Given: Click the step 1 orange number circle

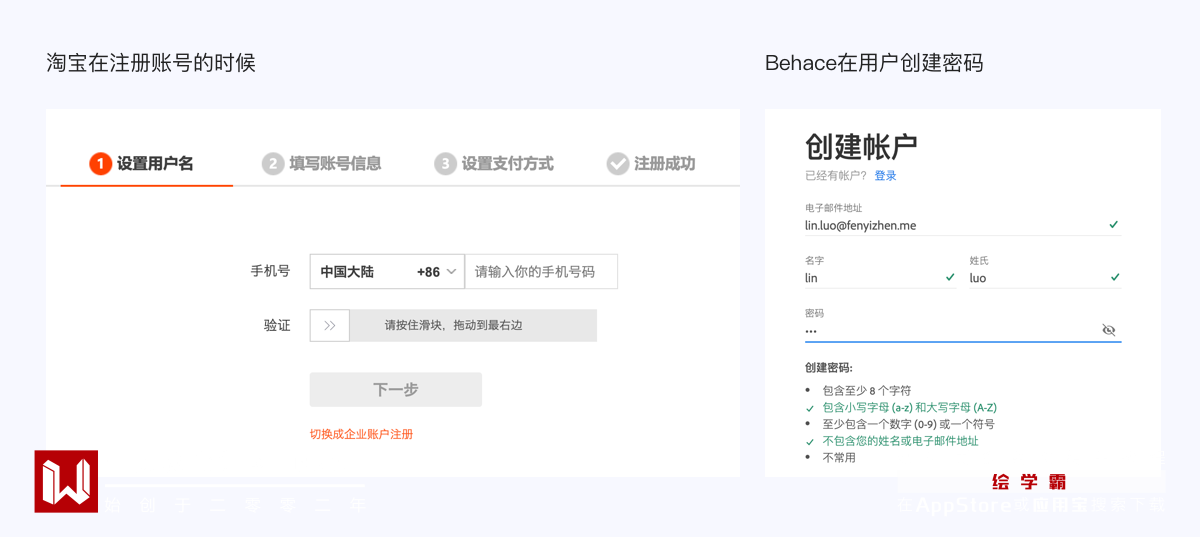Looking at the screenshot, I should 100,164.
